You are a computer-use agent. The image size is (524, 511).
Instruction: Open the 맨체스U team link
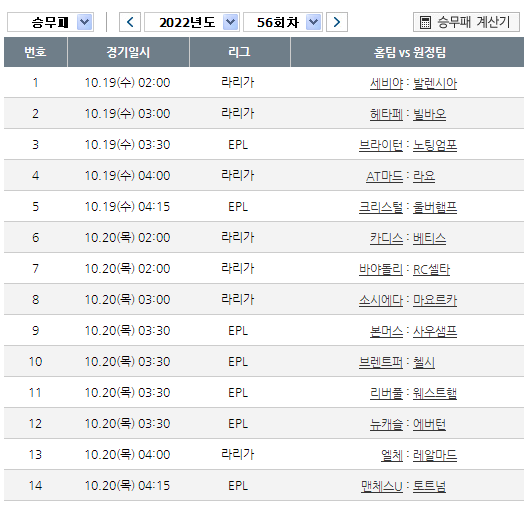(x=382, y=487)
